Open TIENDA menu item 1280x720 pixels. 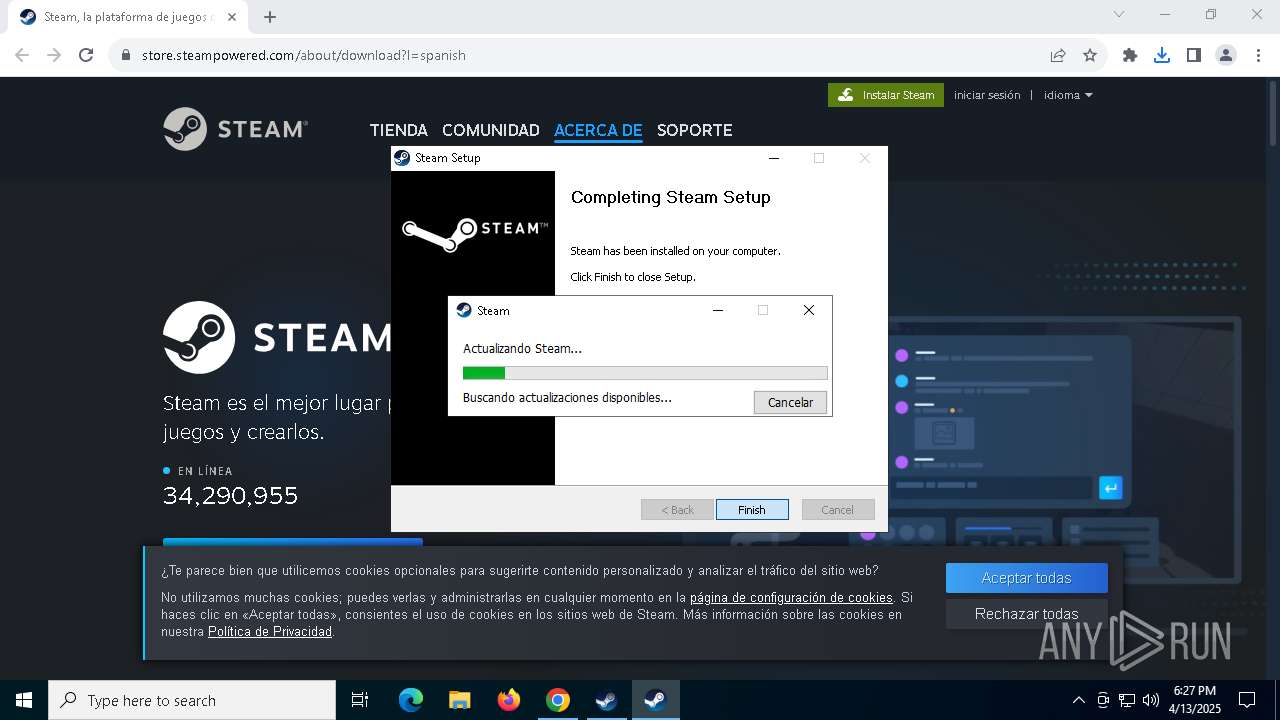pos(398,130)
